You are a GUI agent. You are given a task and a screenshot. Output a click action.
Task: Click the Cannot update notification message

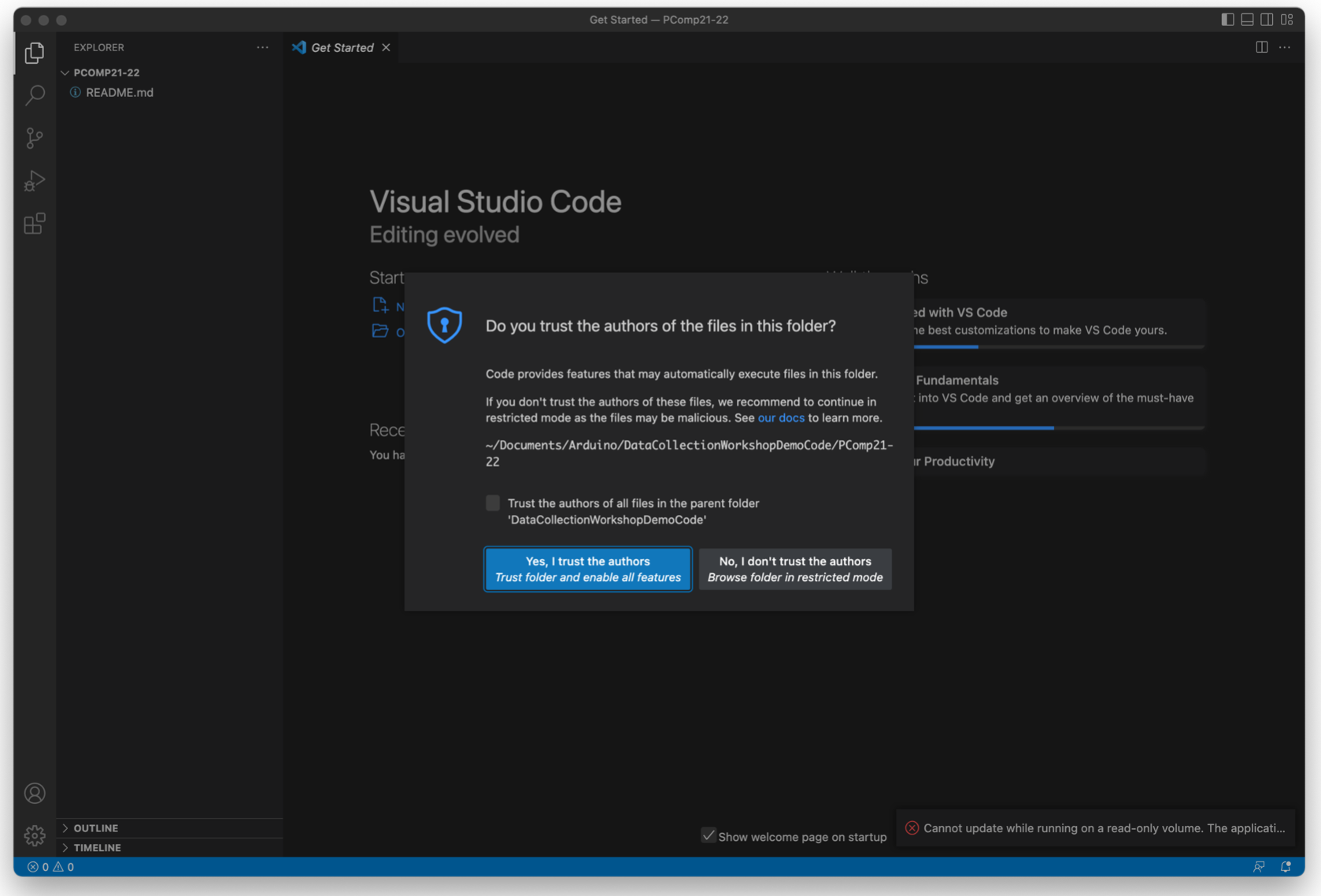(1104, 828)
